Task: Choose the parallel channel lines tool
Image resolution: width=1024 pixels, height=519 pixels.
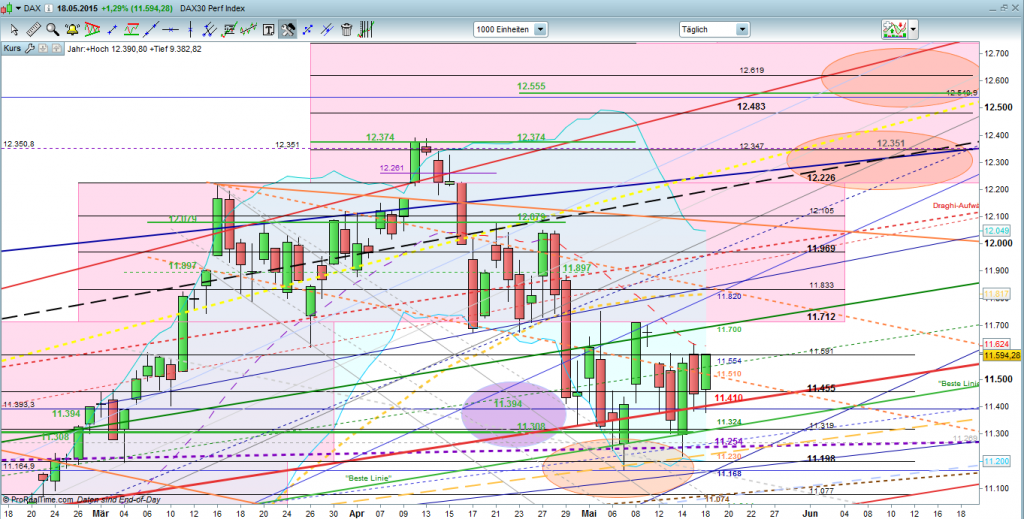Action: 209,29
